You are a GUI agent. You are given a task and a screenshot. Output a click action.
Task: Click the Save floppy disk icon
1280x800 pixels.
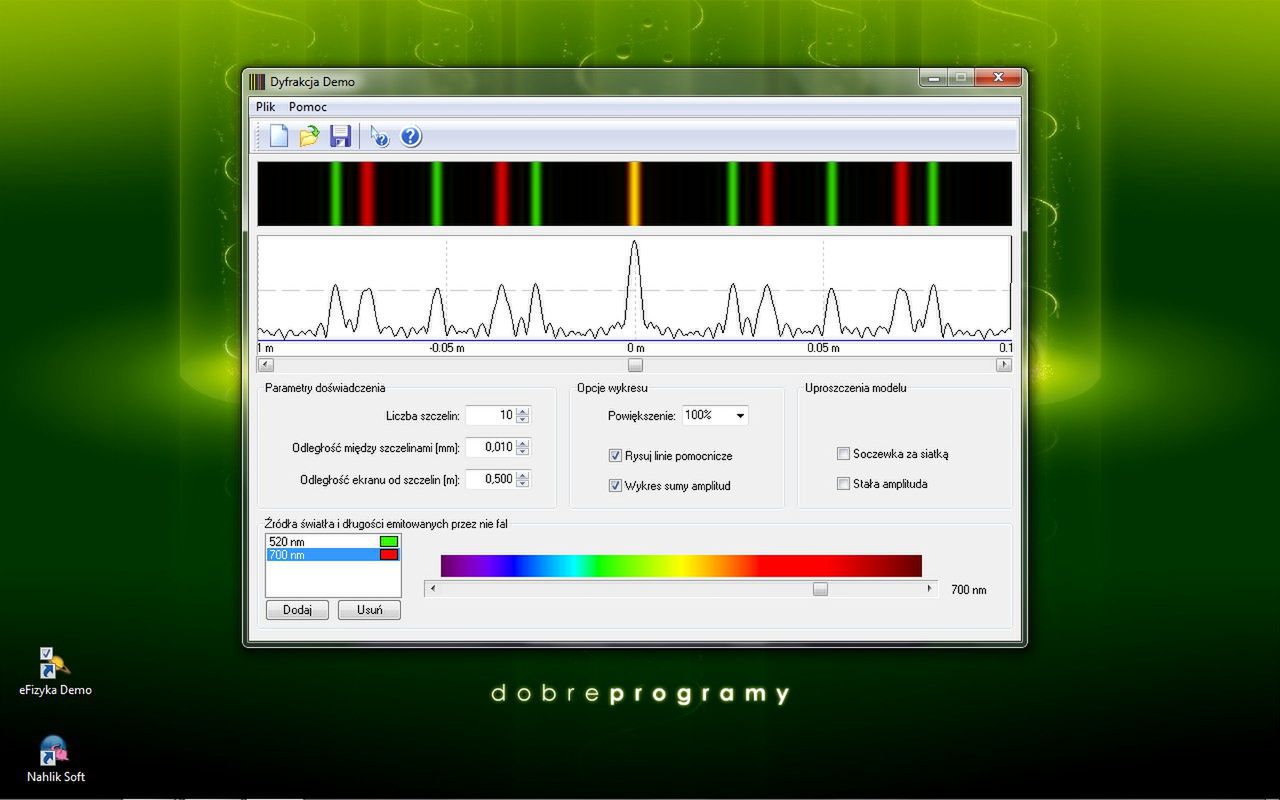[340, 136]
